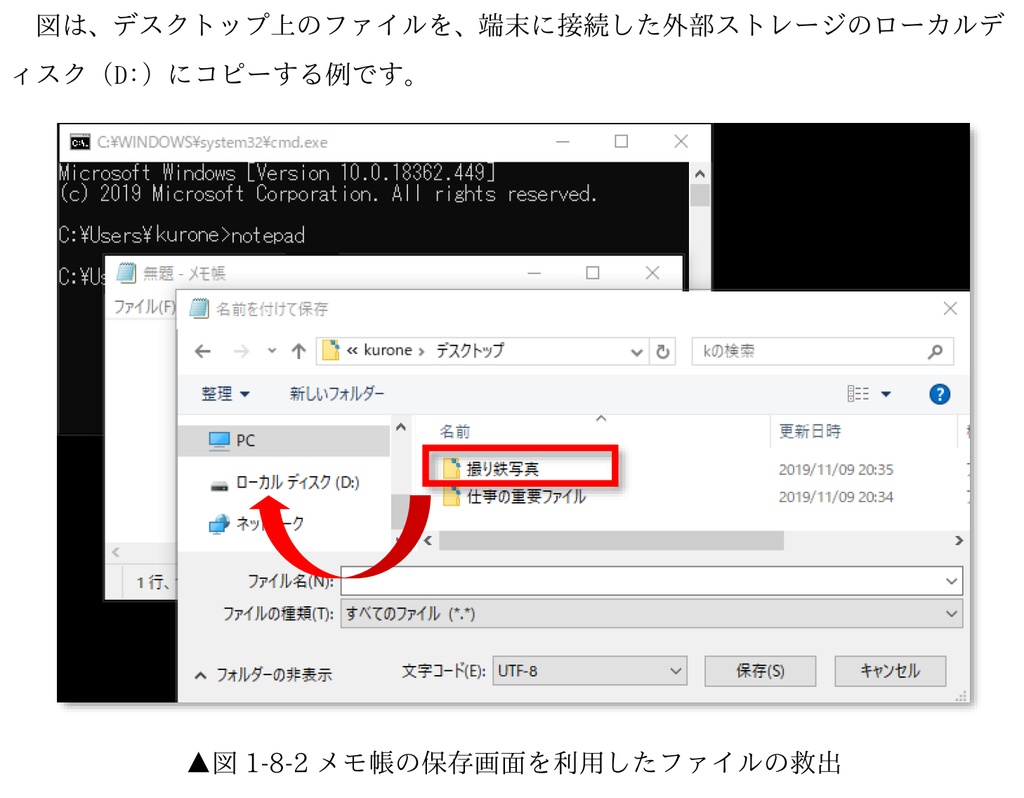
Task: Open the Help question mark icon
Action: click(x=939, y=393)
